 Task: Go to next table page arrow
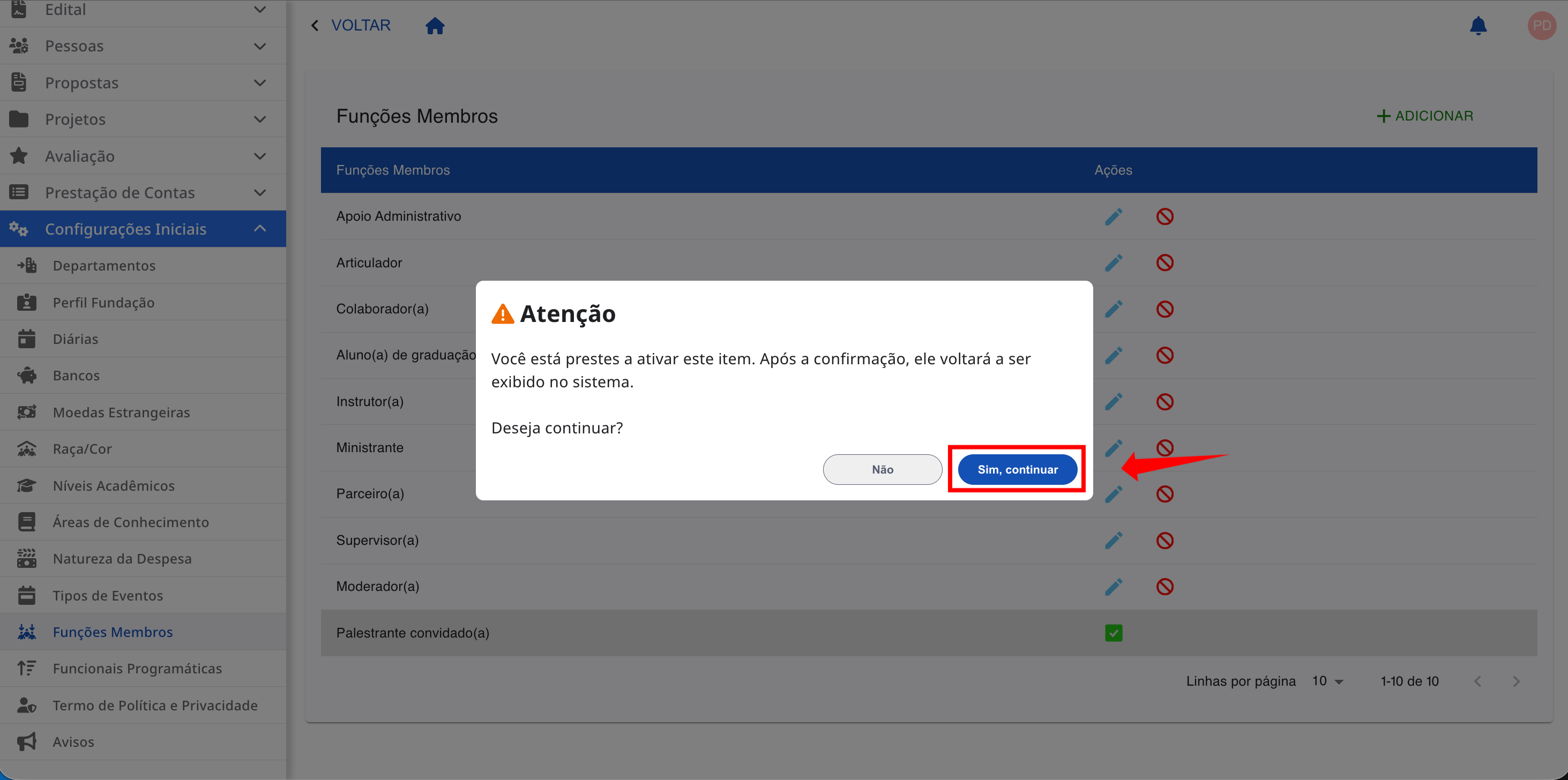(x=1516, y=681)
